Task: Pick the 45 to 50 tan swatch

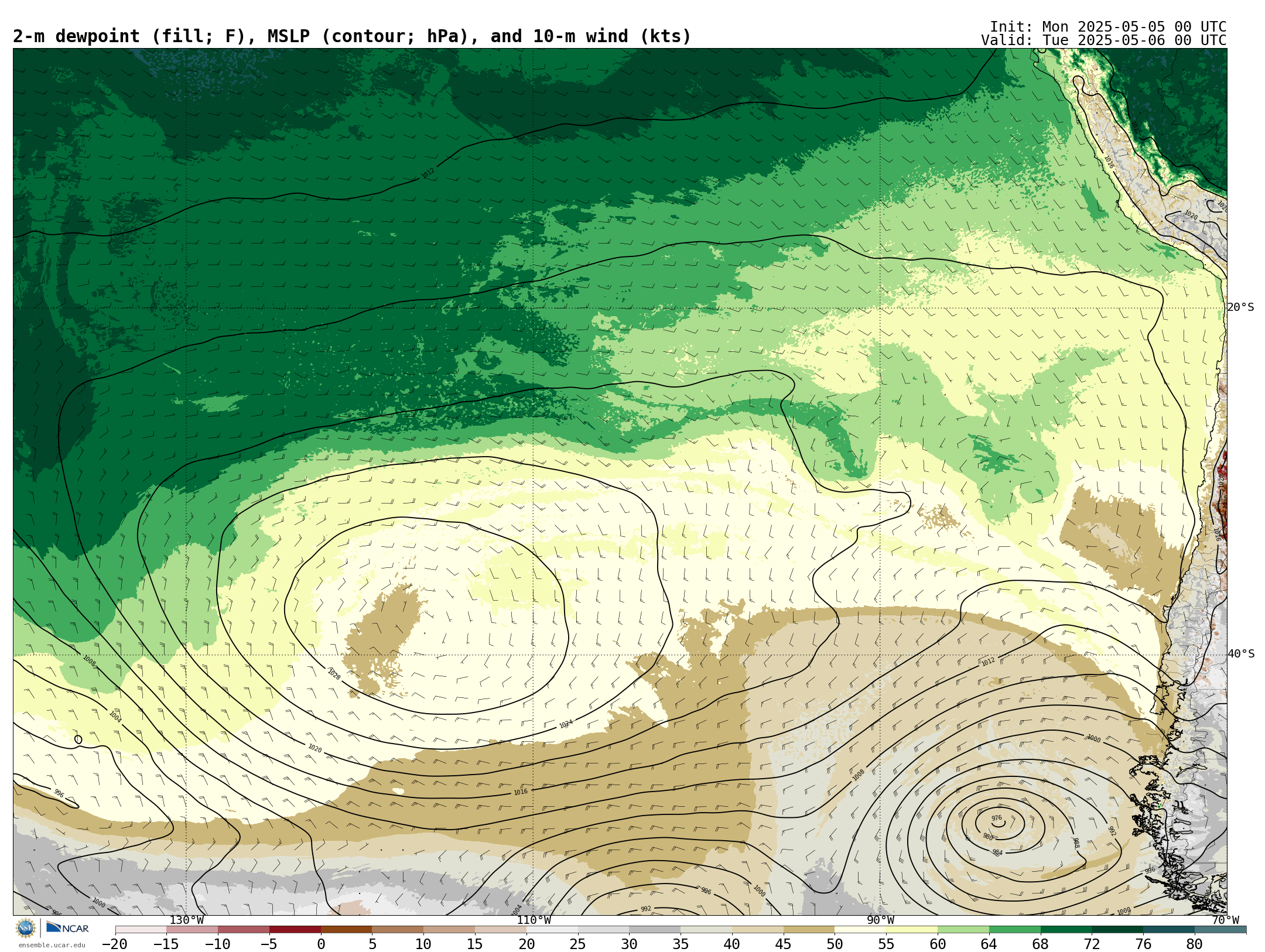Action: pyautogui.click(x=809, y=930)
